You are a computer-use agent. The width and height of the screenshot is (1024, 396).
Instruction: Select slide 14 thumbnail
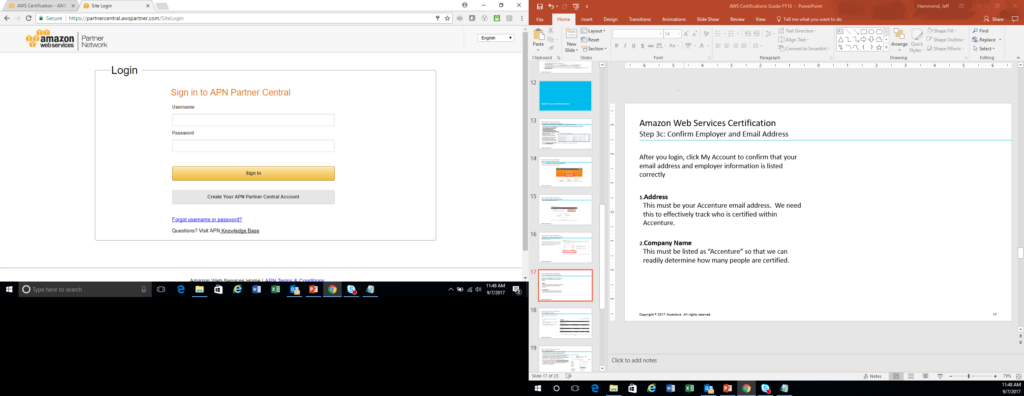tap(565, 172)
